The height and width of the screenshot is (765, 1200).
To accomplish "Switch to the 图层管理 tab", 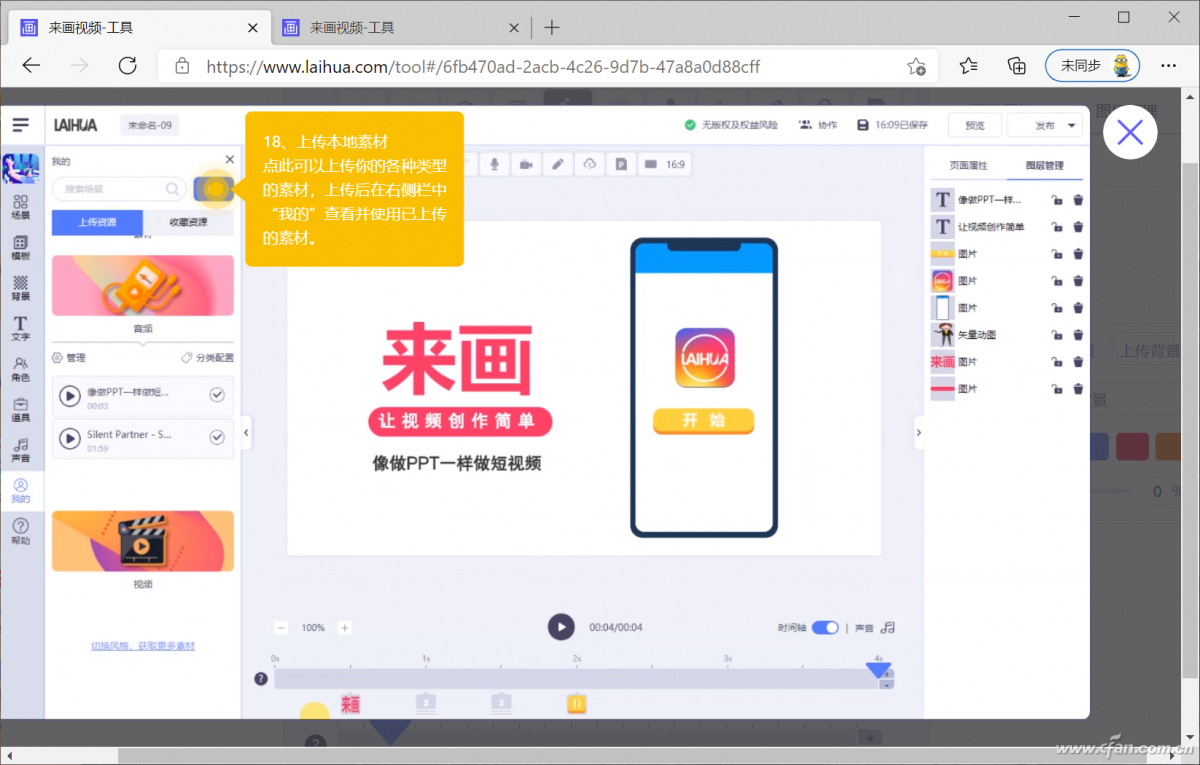I will pos(1044,165).
